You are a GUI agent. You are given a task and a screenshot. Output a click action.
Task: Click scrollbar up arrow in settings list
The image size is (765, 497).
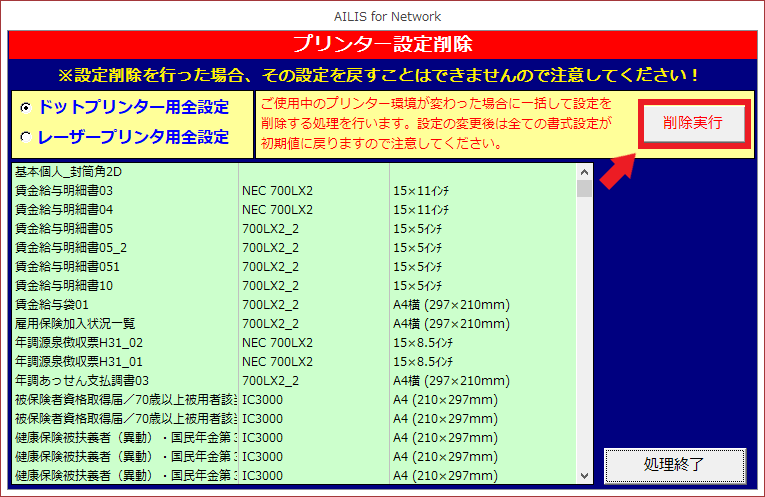tap(584, 171)
